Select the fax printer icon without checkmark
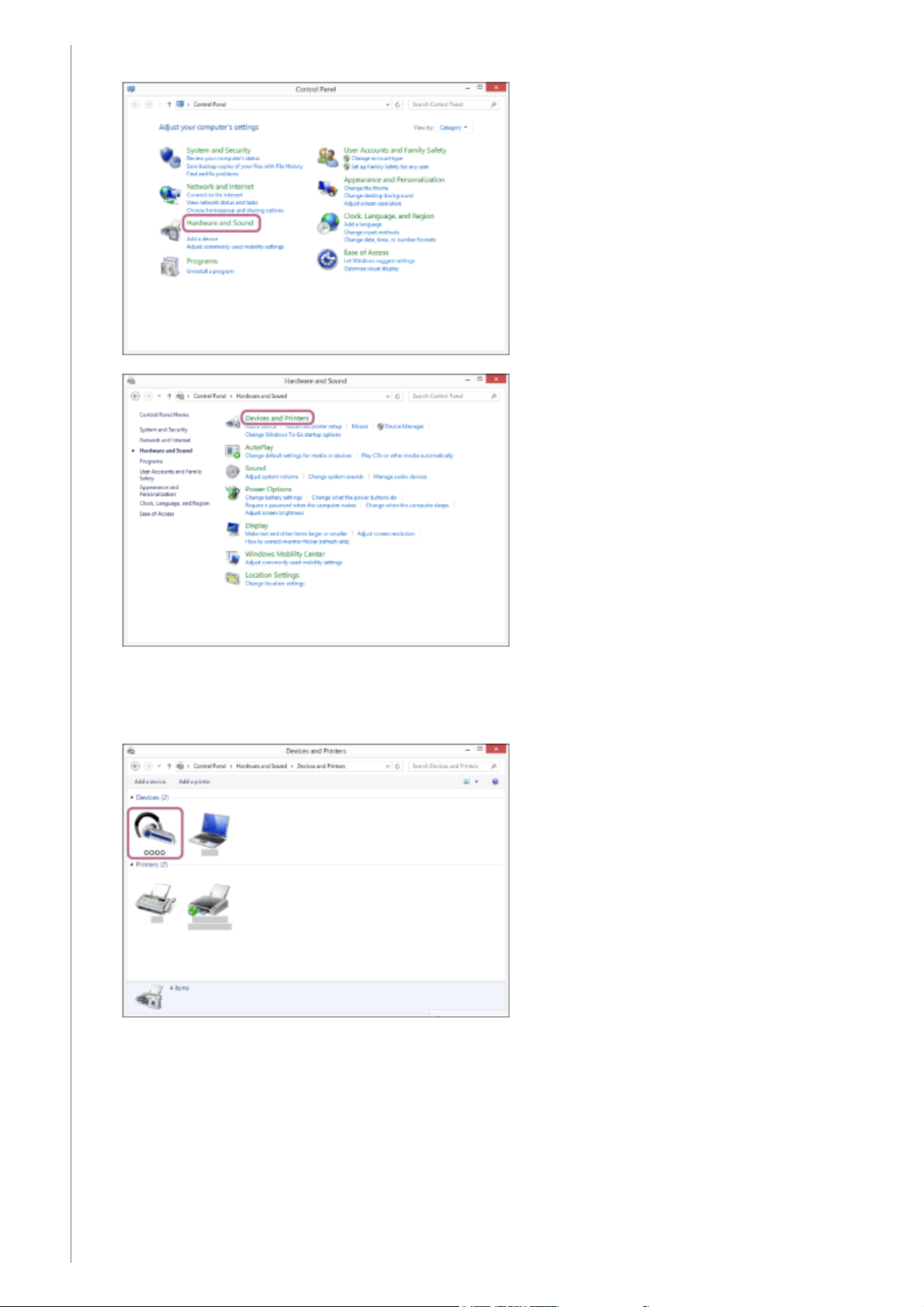924x1307 pixels. (156, 901)
